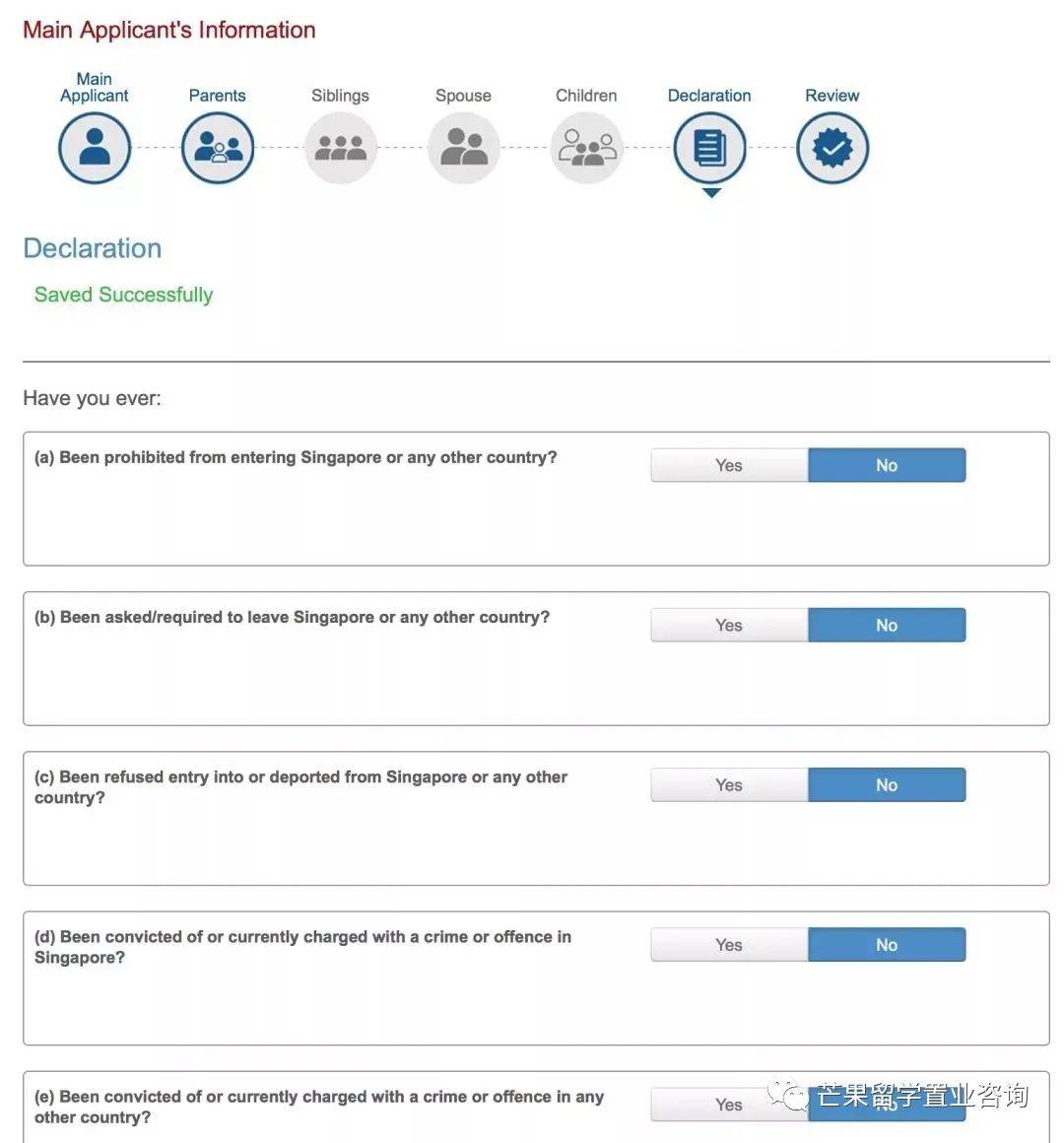Click the Children step icon
This screenshot has width=1064, height=1143.
[587, 149]
